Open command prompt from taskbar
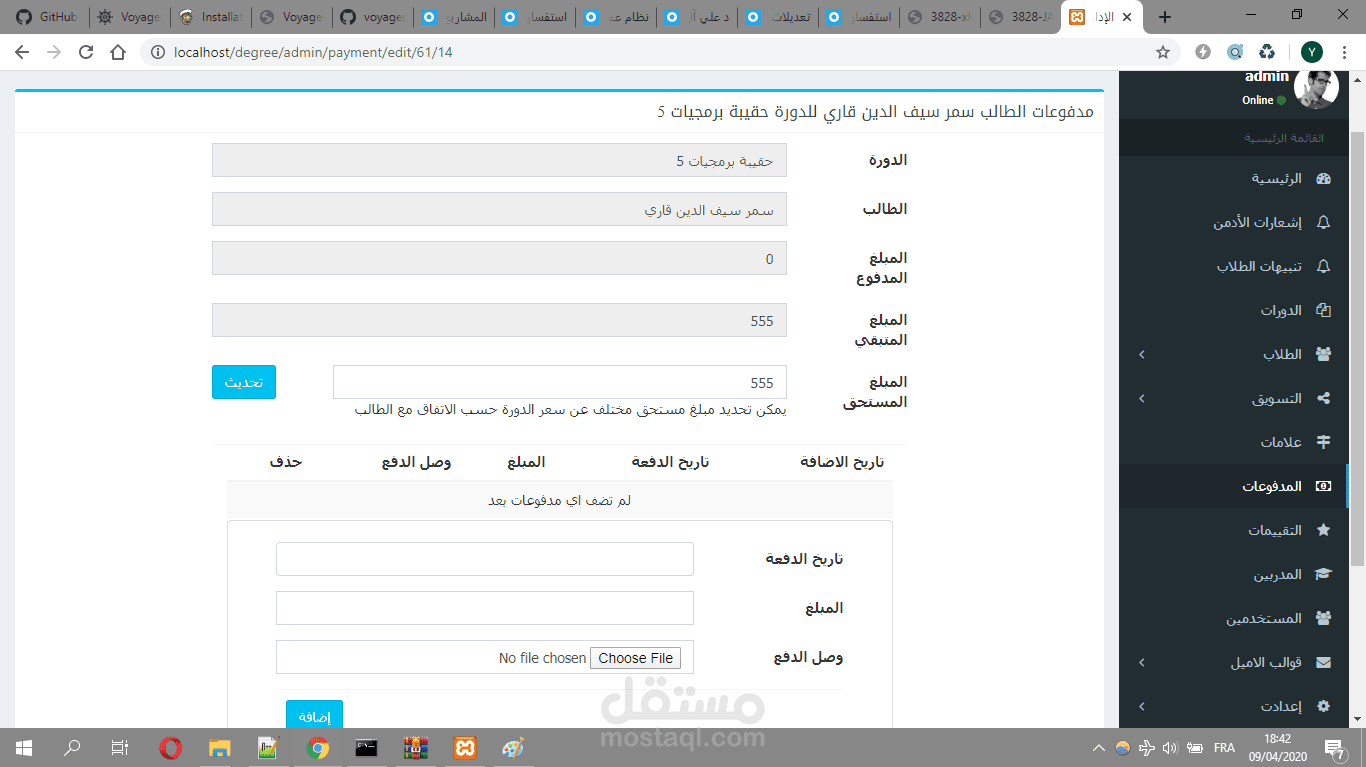 pyautogui.click(x=367, y=747)
